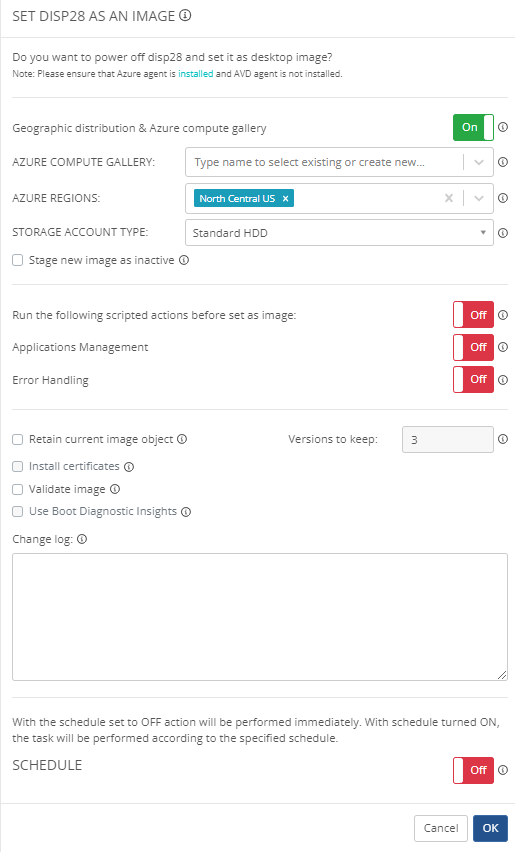Click info icon beside Versions to keep
515x852 pixels.
click(x=503, y=439)
